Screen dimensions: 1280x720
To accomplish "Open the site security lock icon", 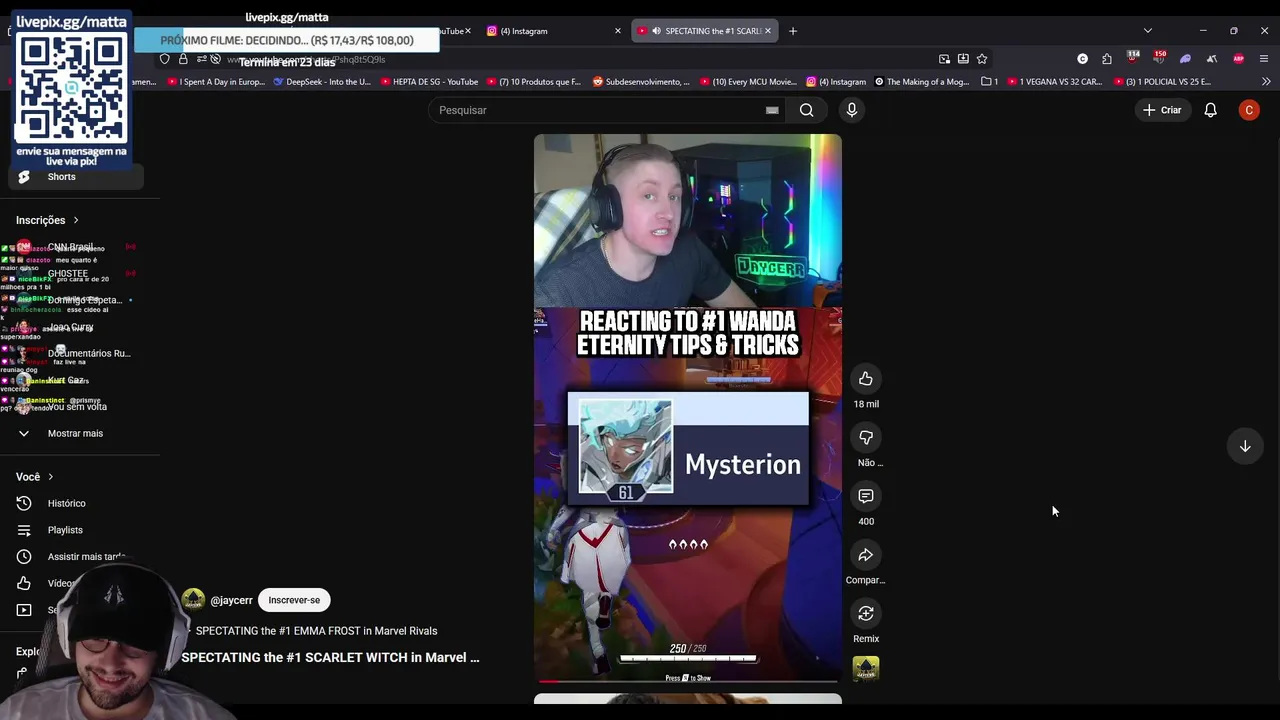I will (183, 59).
